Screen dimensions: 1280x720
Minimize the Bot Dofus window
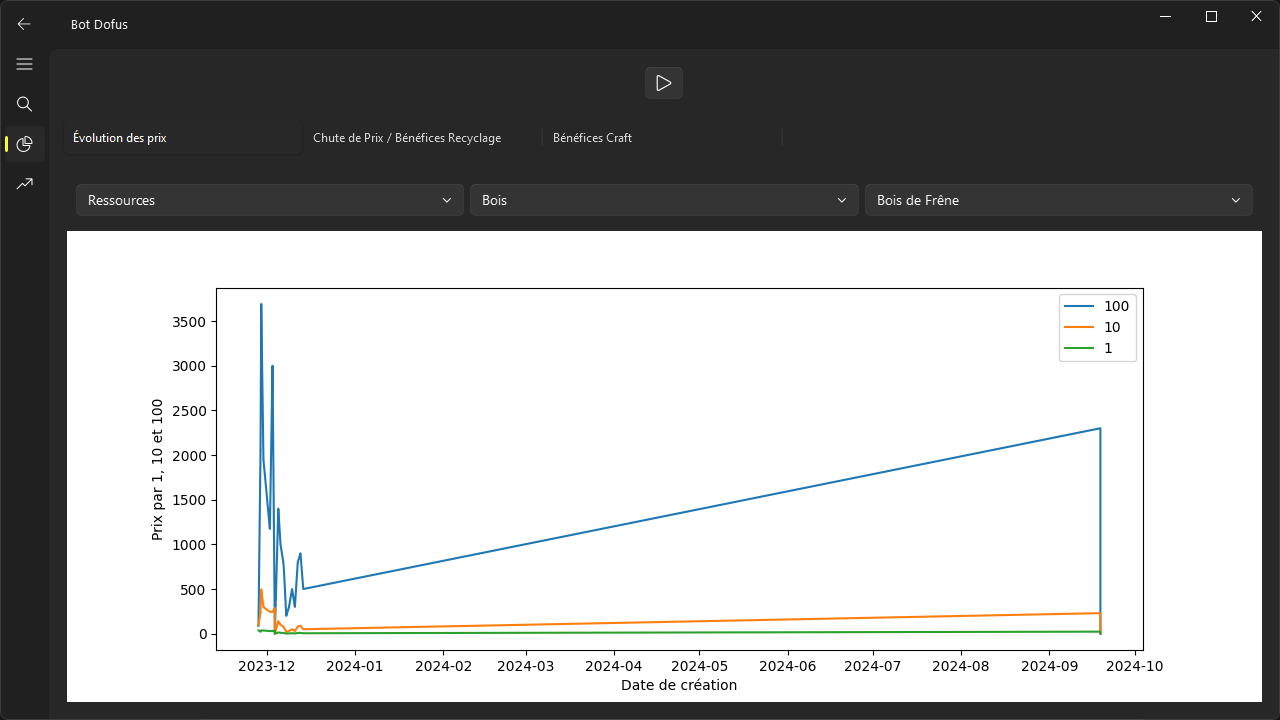tap(1166, 16)
